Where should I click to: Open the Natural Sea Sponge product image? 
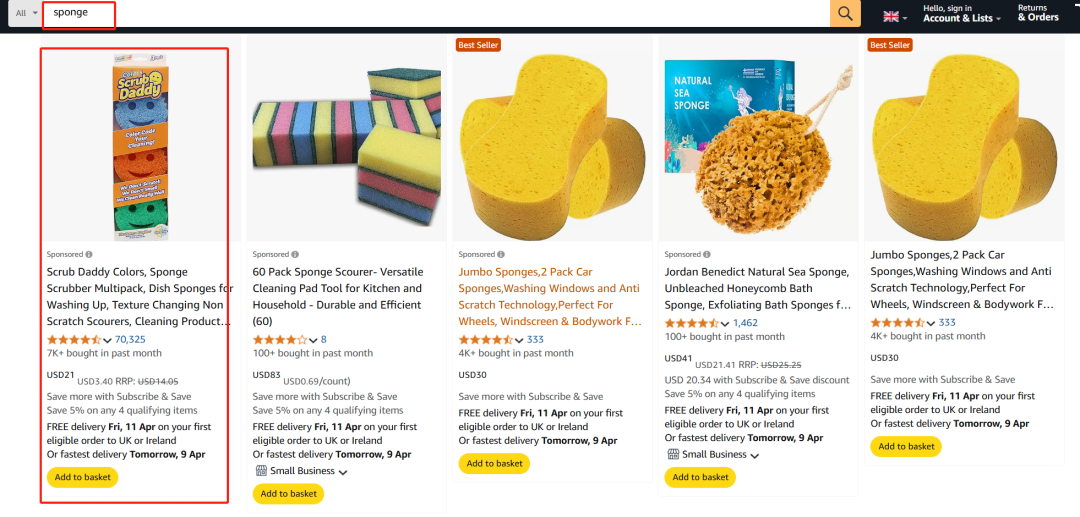pyautogui.click(x=757, y=138)
